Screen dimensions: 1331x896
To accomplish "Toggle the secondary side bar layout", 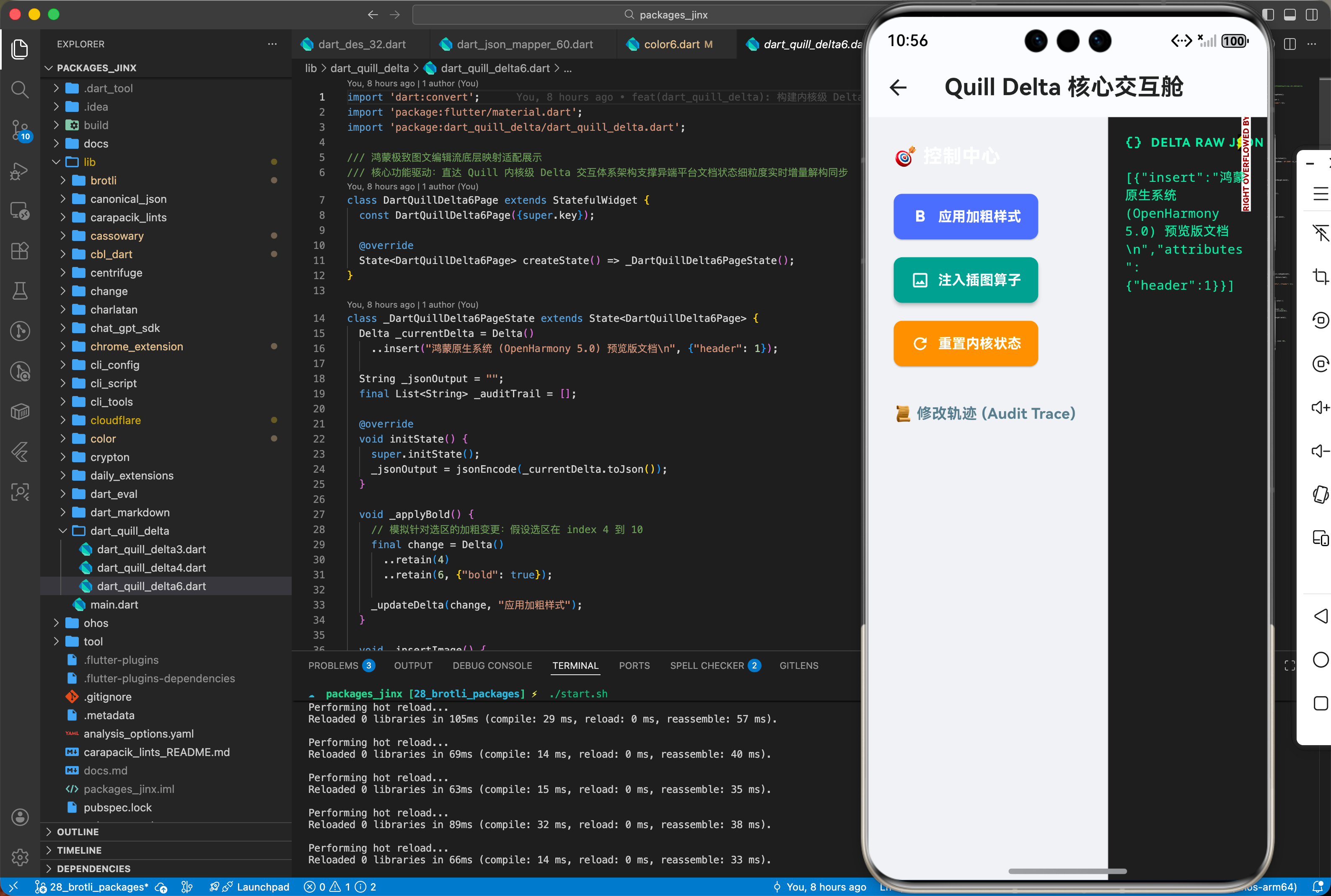I will [1312, 15].
